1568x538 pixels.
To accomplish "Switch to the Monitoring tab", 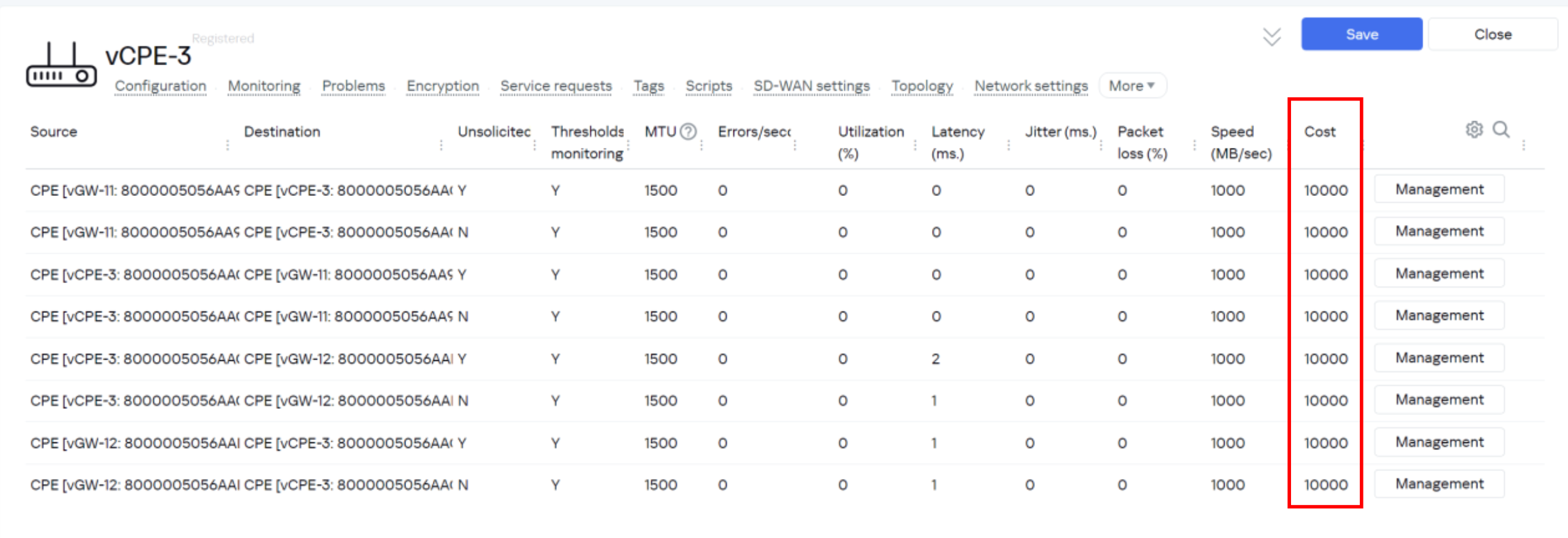I will tap(264, 86).
